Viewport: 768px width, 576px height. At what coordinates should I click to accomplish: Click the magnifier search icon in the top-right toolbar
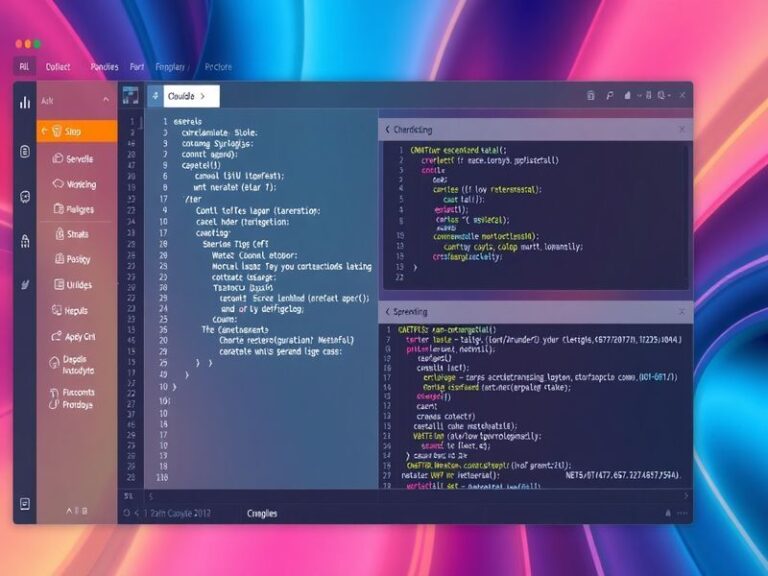pos(661,95)
